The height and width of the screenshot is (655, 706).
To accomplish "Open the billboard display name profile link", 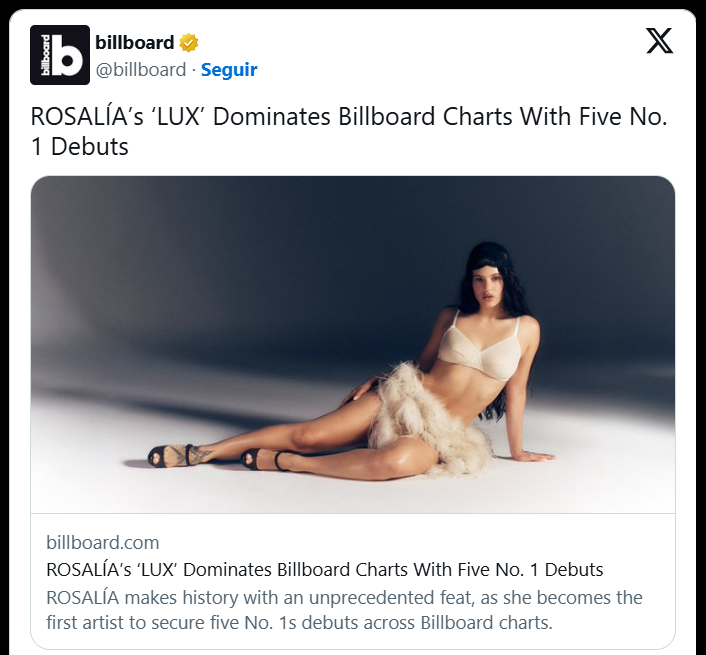I will [135, 43].
